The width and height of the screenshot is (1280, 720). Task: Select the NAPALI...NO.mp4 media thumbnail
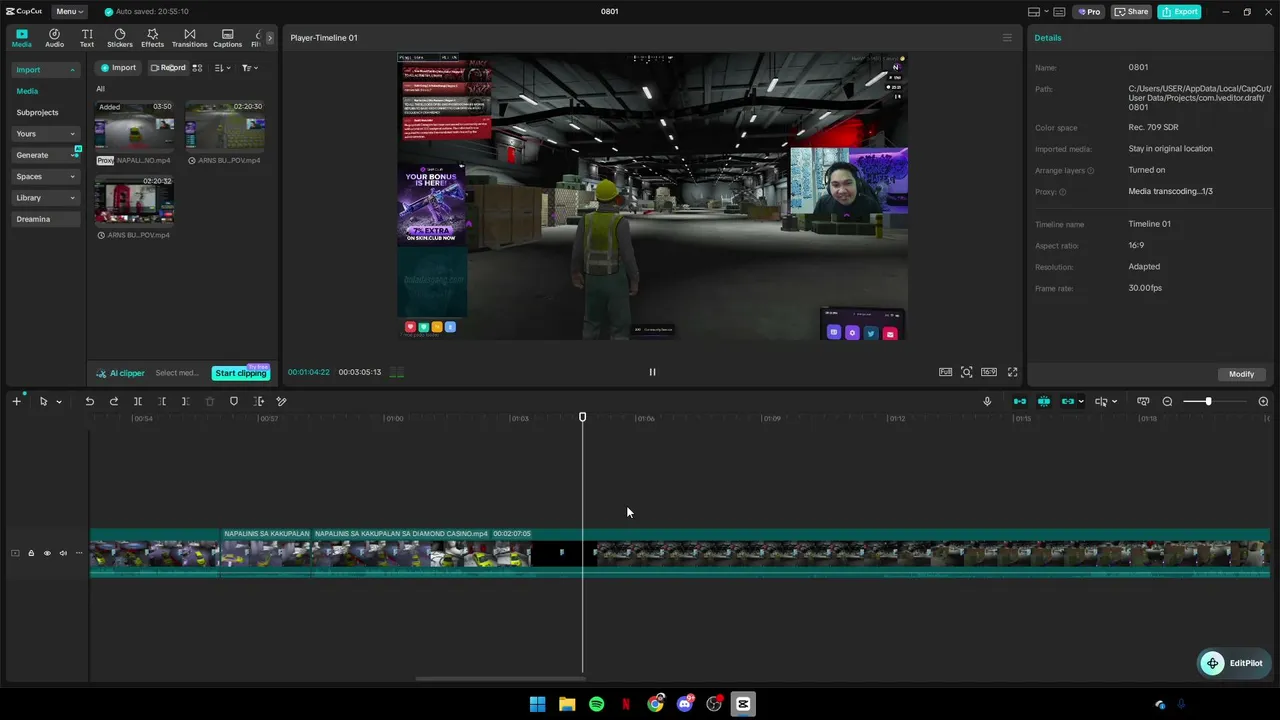click(x=134, y=127)
